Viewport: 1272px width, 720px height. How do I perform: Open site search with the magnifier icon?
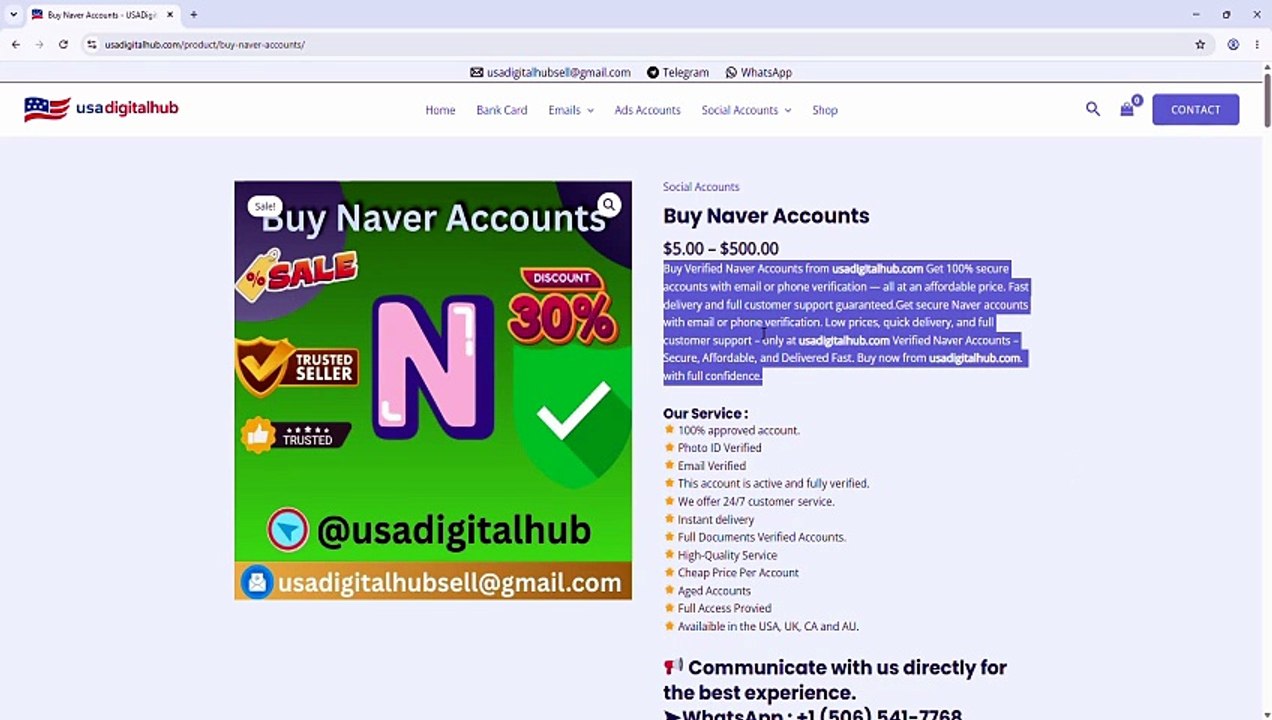click(x=1093, y=109)
